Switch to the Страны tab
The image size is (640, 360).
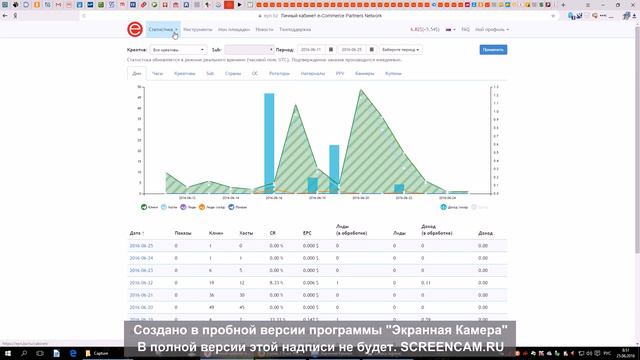click(233, 73)
